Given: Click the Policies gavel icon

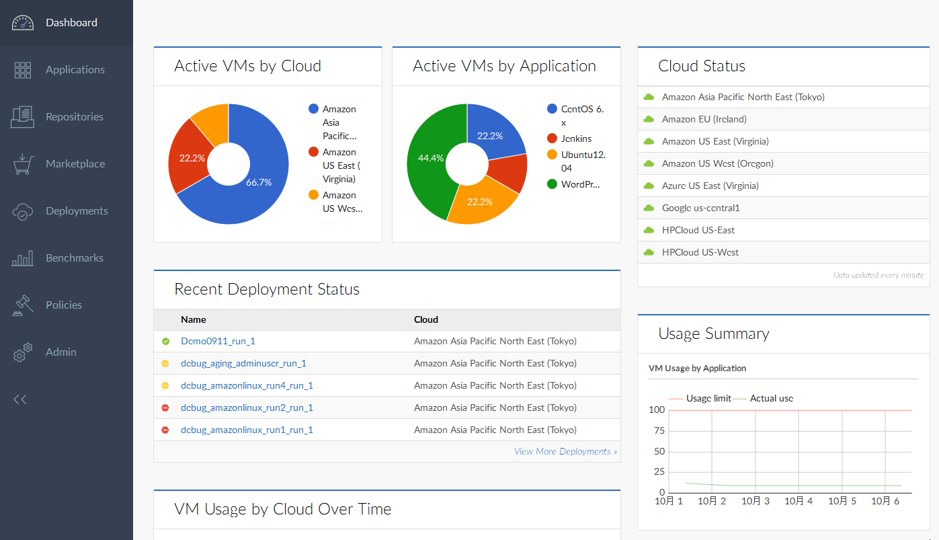Looking at the screenshot, I should pos(22,305).
